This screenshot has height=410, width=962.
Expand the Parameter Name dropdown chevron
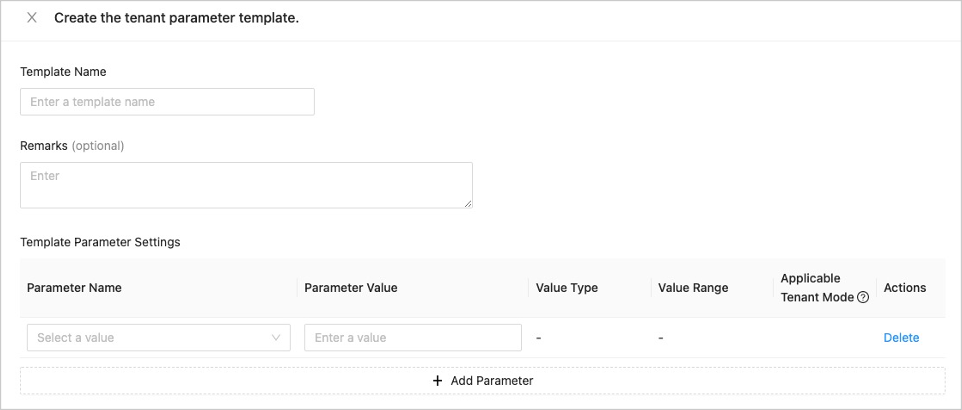[x=277, y=338]
